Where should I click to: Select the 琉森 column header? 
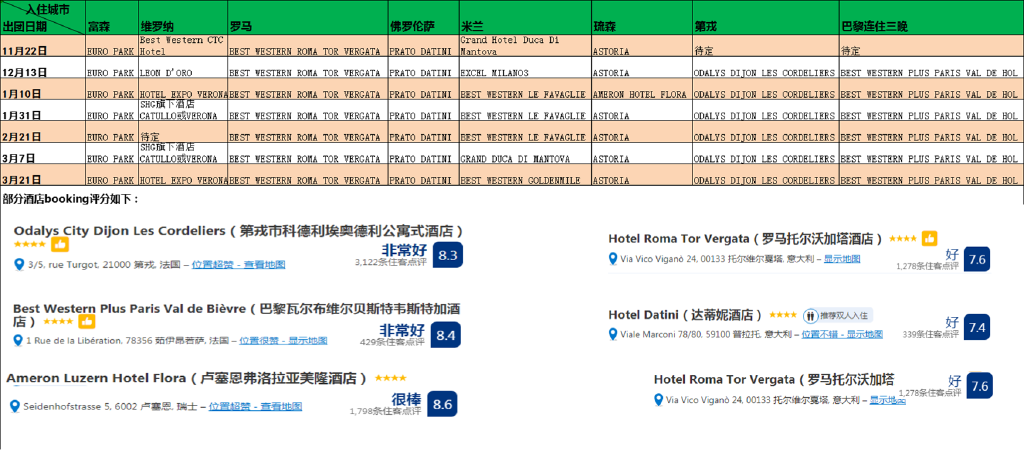643,18
